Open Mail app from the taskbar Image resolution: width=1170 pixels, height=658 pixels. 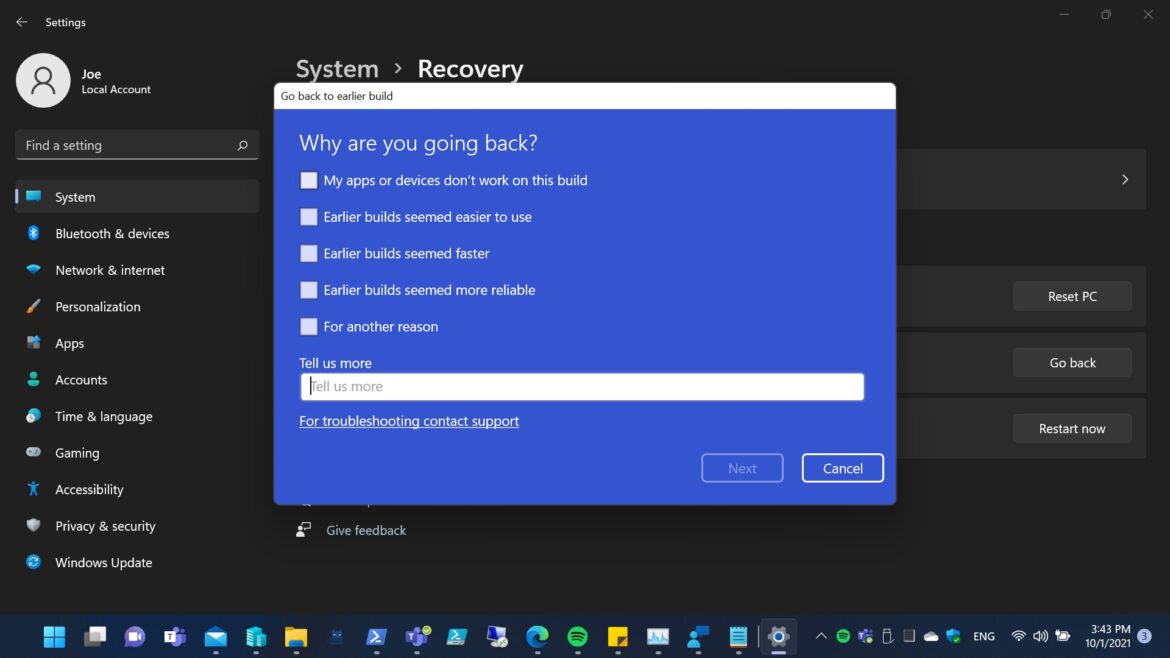[215, 636]
